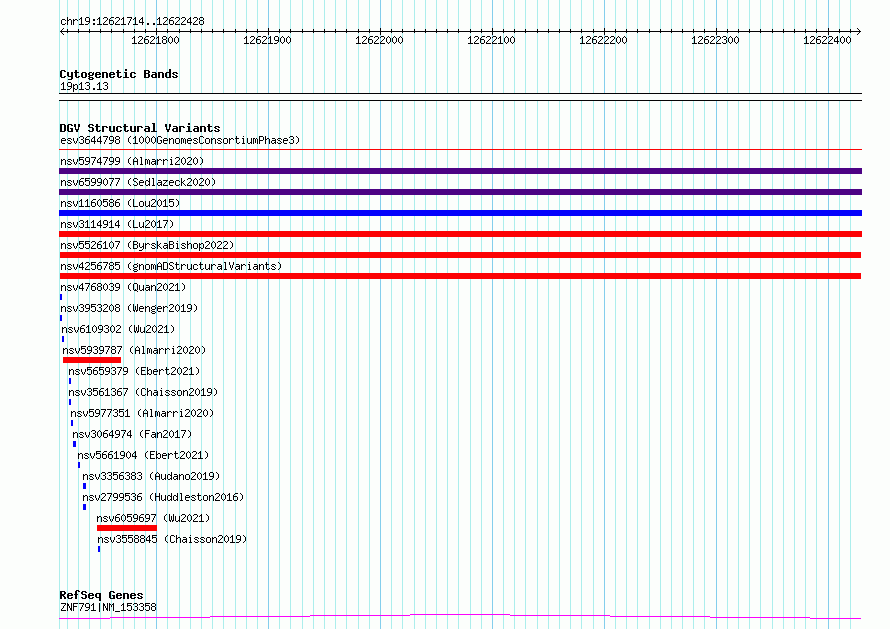Select the red bar for nsv3114914
Image resolution: width=890 pixels, height=629 pixels.
click(x=460, y=234)
